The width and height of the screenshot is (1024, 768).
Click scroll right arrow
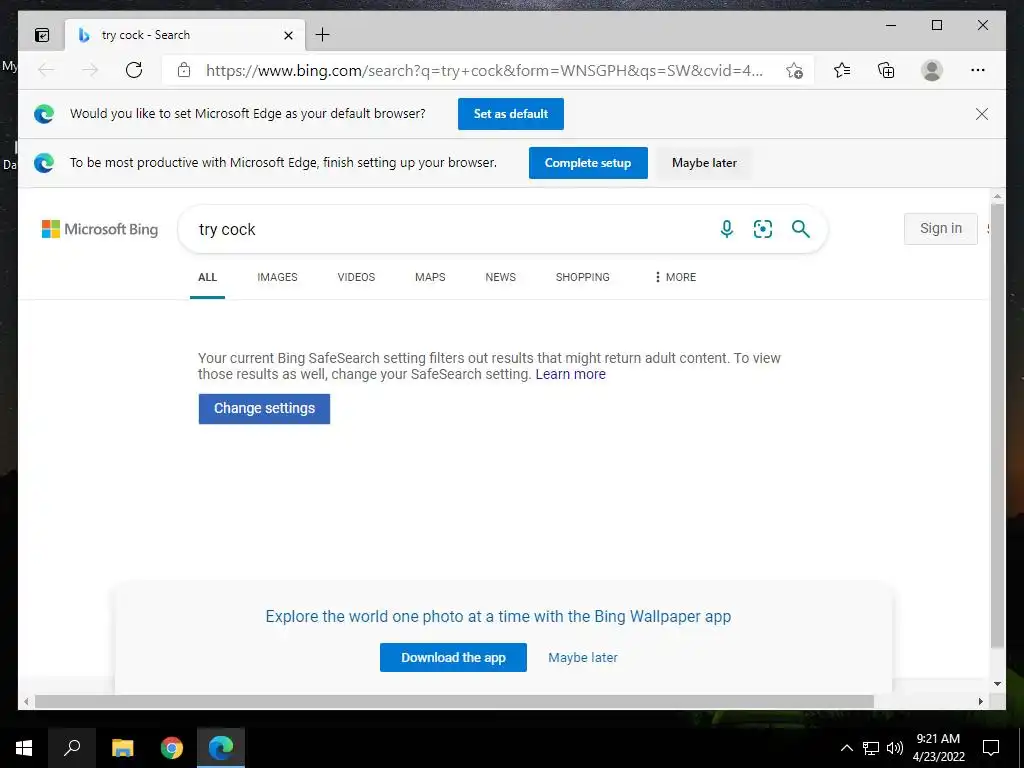tap(981, 701)
